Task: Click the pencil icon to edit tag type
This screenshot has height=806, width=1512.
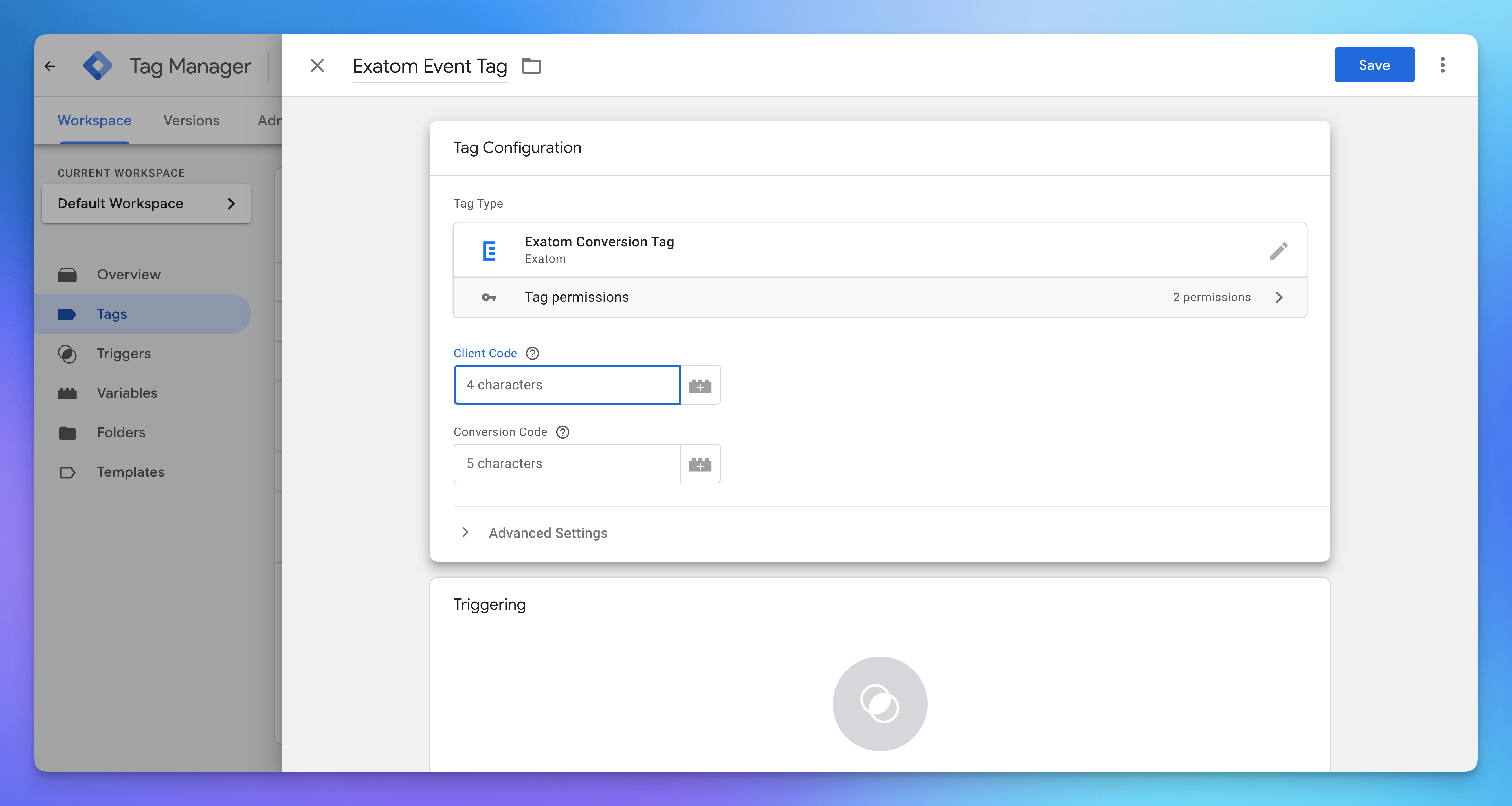Action: [x=1278, y=250]
